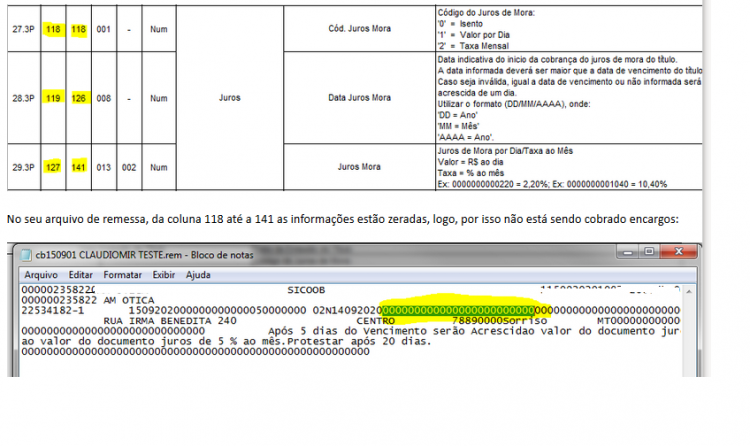Click the Notepad file icon in title bar
The height and width of the screenshot is (446, 750).
point(26,255)
